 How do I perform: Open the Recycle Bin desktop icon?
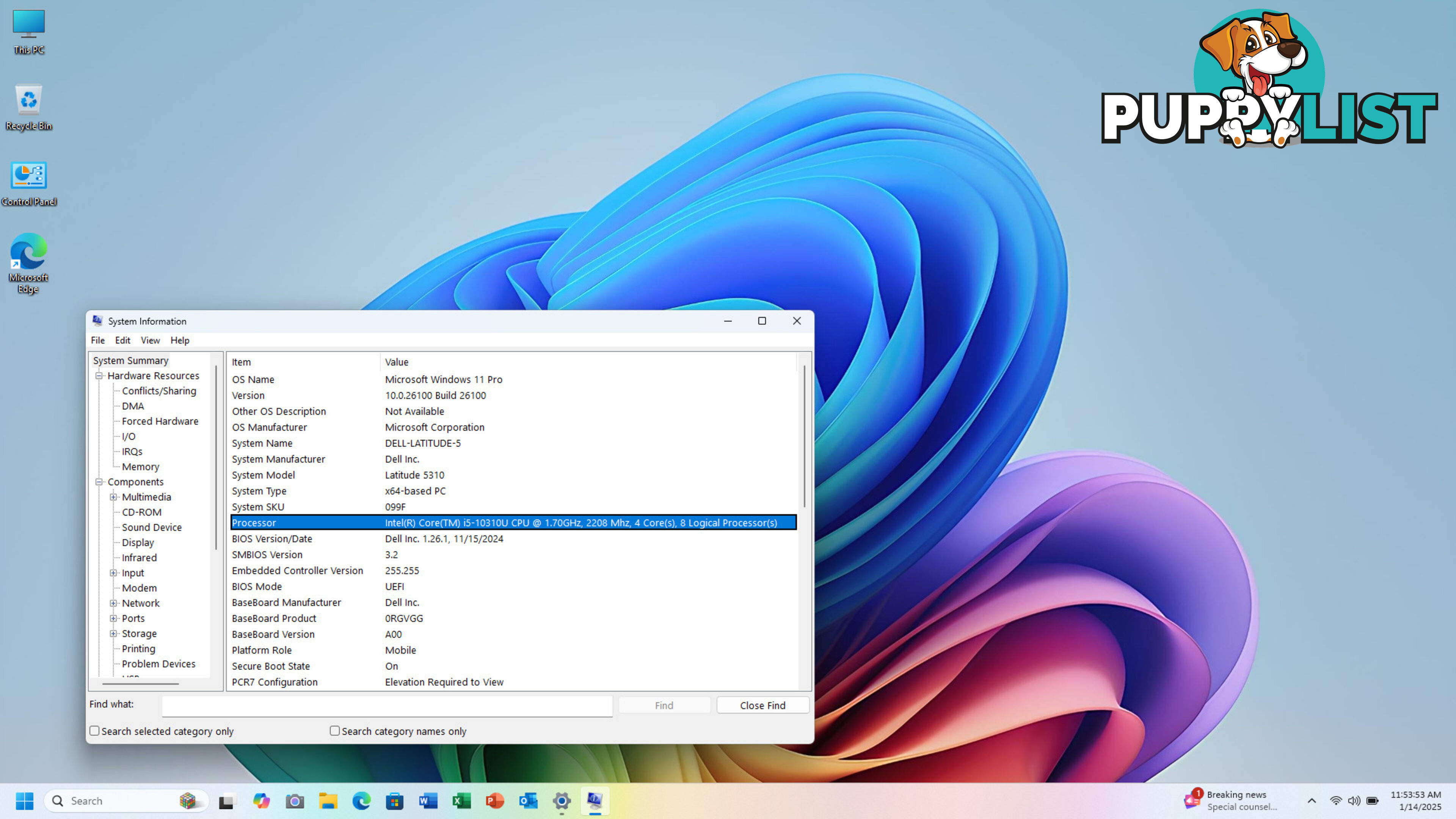click(28, 107)
